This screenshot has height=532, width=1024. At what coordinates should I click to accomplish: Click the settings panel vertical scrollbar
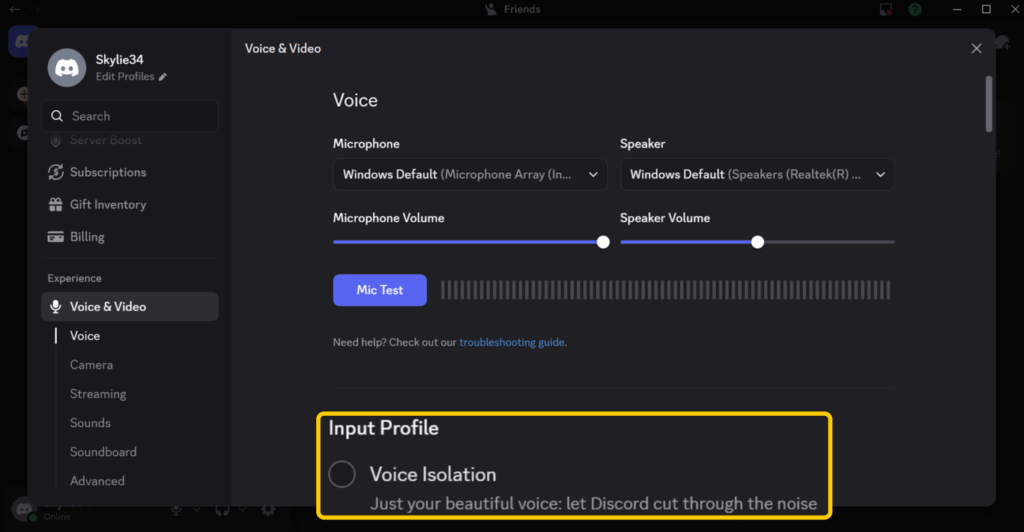tap(989, 104)
